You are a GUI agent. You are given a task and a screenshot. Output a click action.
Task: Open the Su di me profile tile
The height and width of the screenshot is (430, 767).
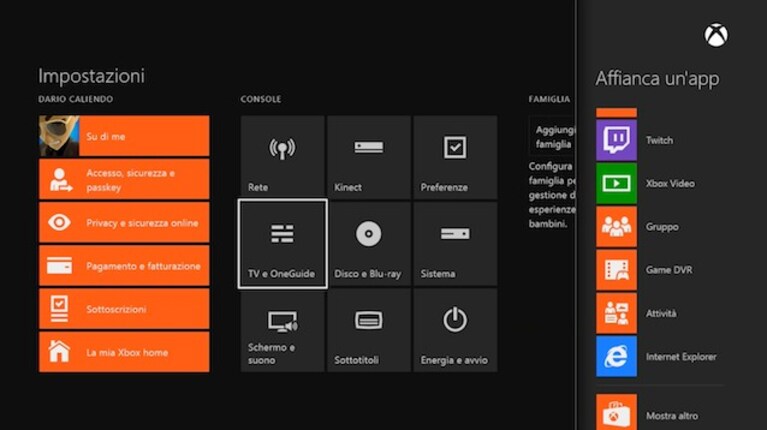(x=124, y=136)
